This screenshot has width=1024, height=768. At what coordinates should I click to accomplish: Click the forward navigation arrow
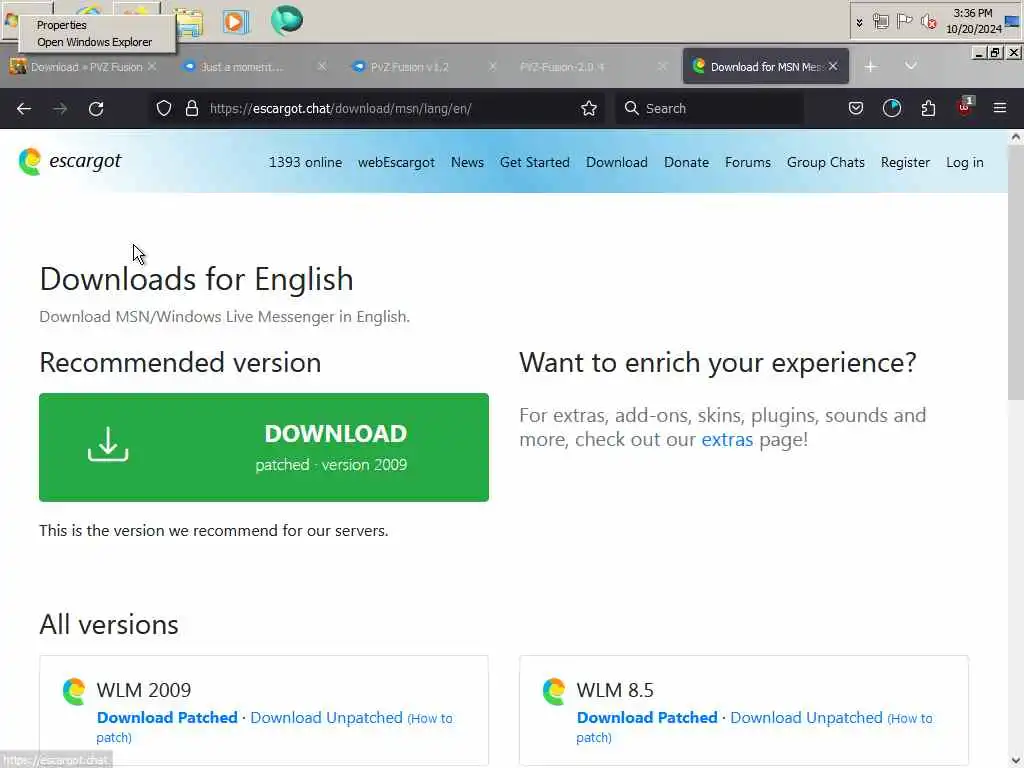[x=60, y=108]
